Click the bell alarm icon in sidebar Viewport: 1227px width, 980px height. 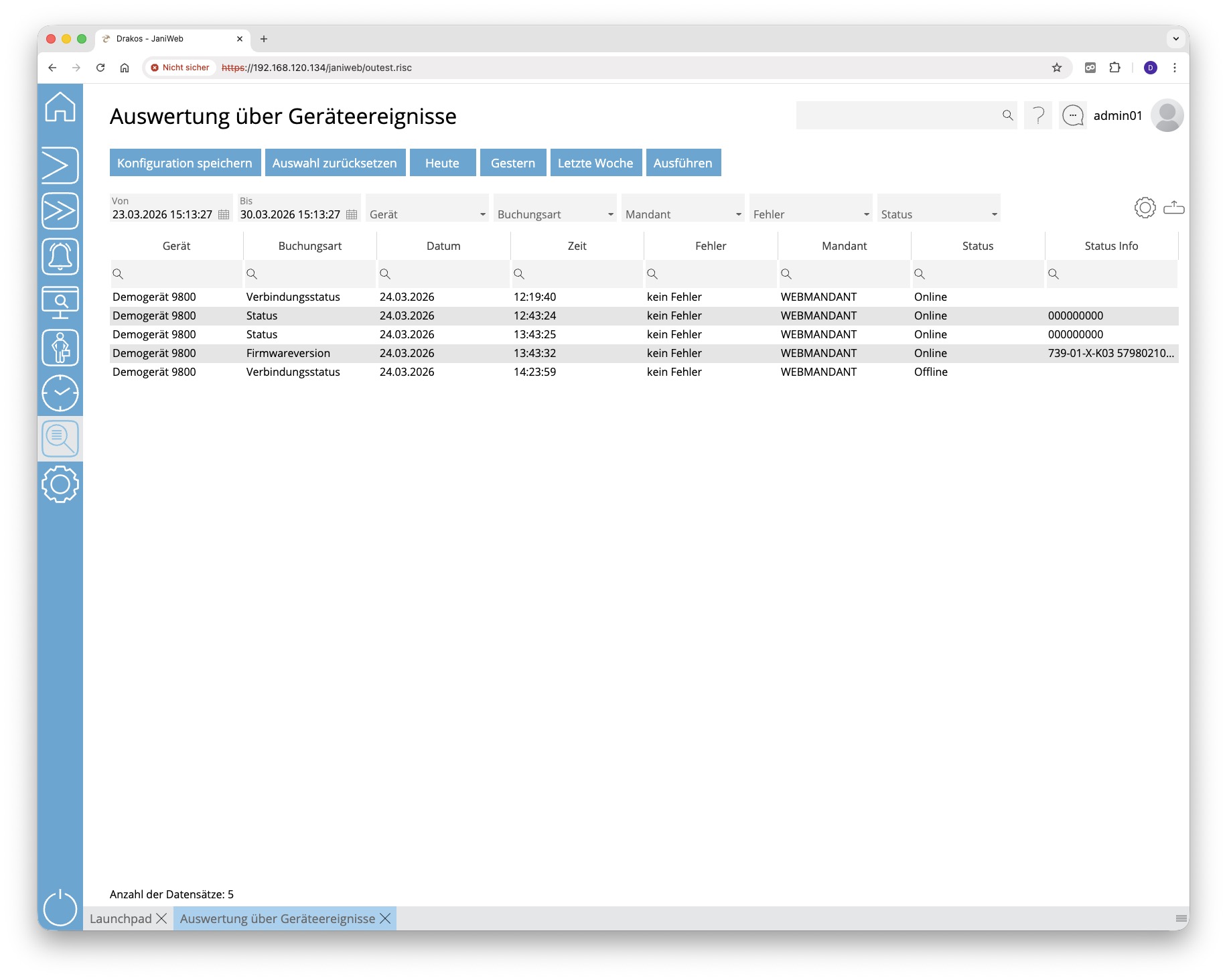click(x=60, y=257)
